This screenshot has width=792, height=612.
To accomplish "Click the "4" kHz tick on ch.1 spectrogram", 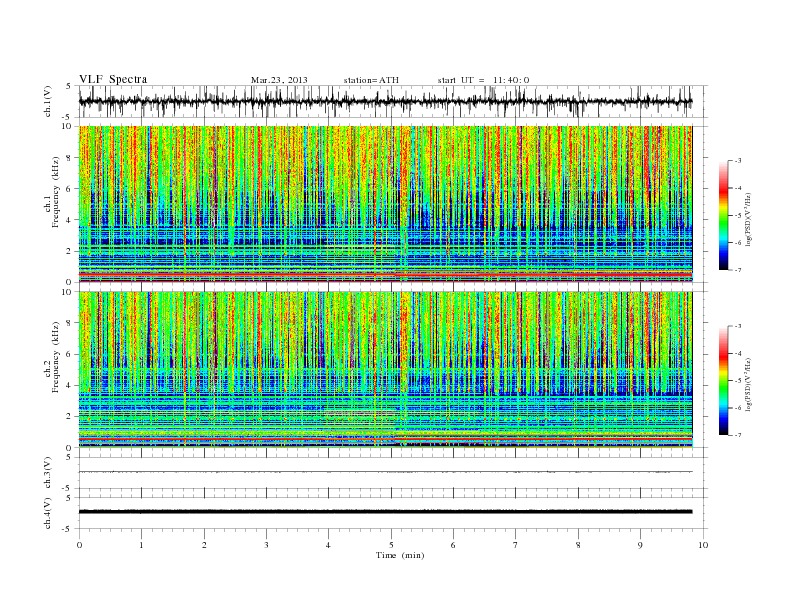I will point(70,220).
